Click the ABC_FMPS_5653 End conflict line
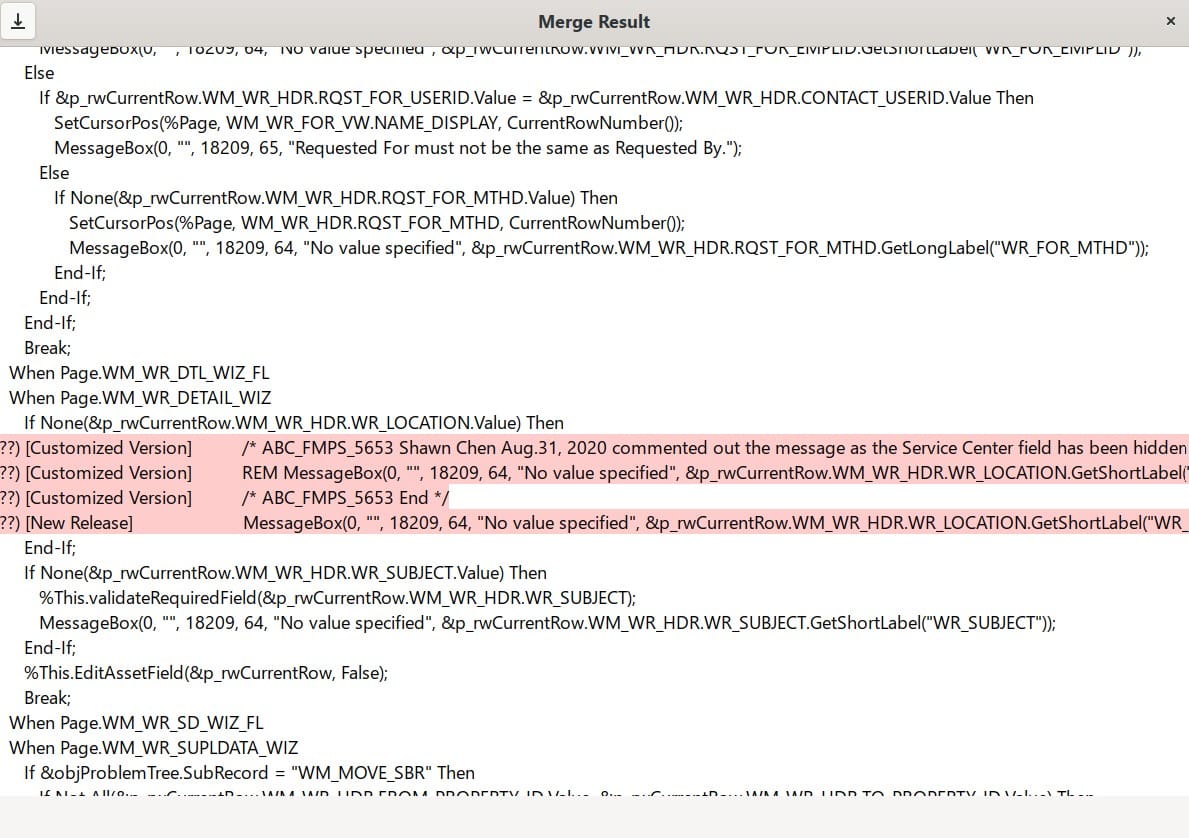Image resolution: width=1189 pixels, height=838 pixels. point(345,498)
